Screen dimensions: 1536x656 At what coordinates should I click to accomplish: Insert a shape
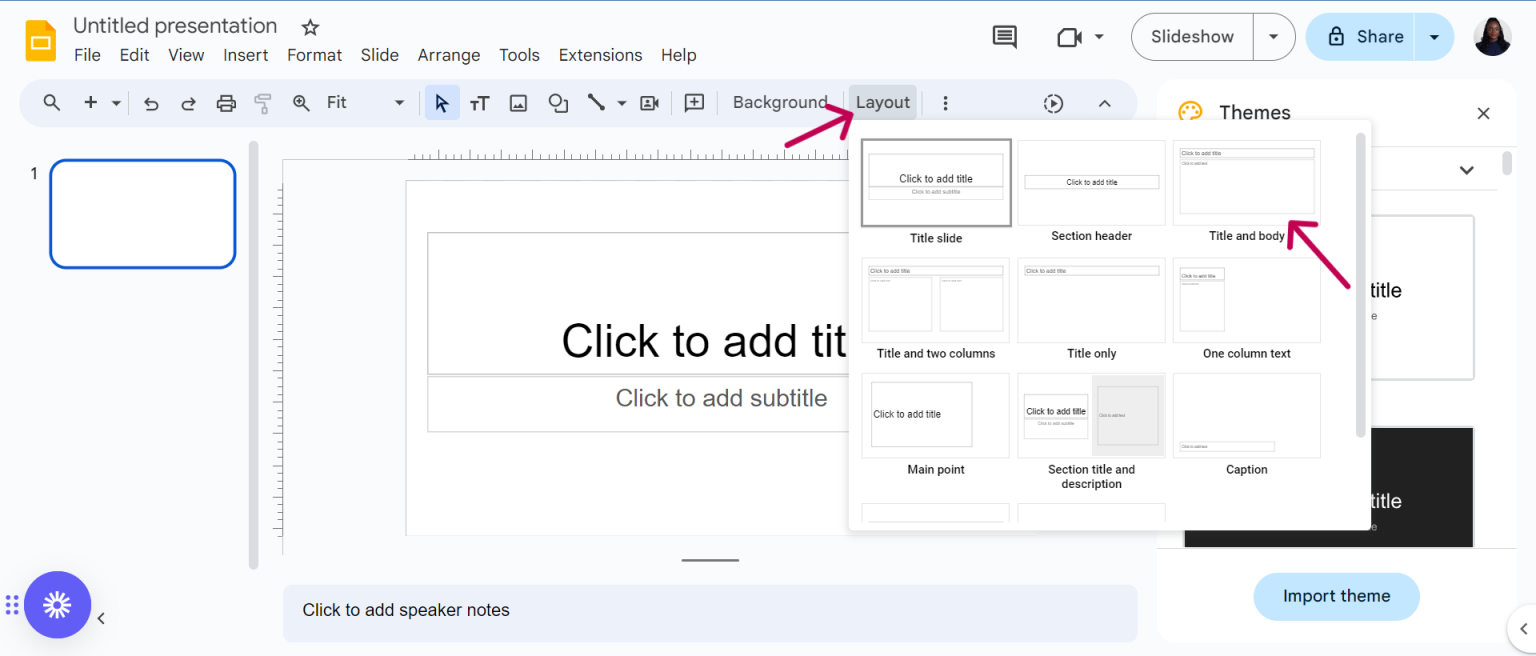pyautogui.click(x=558, y=102)
